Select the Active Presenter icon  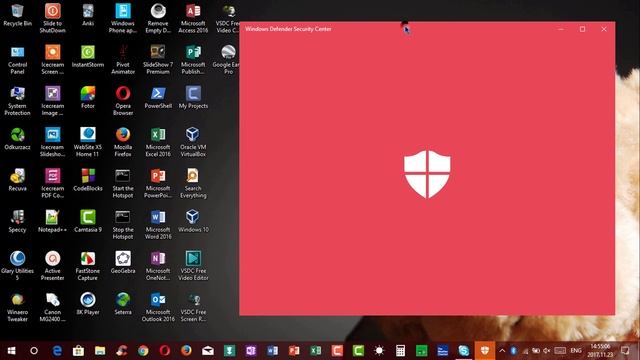tap(53, 265)
